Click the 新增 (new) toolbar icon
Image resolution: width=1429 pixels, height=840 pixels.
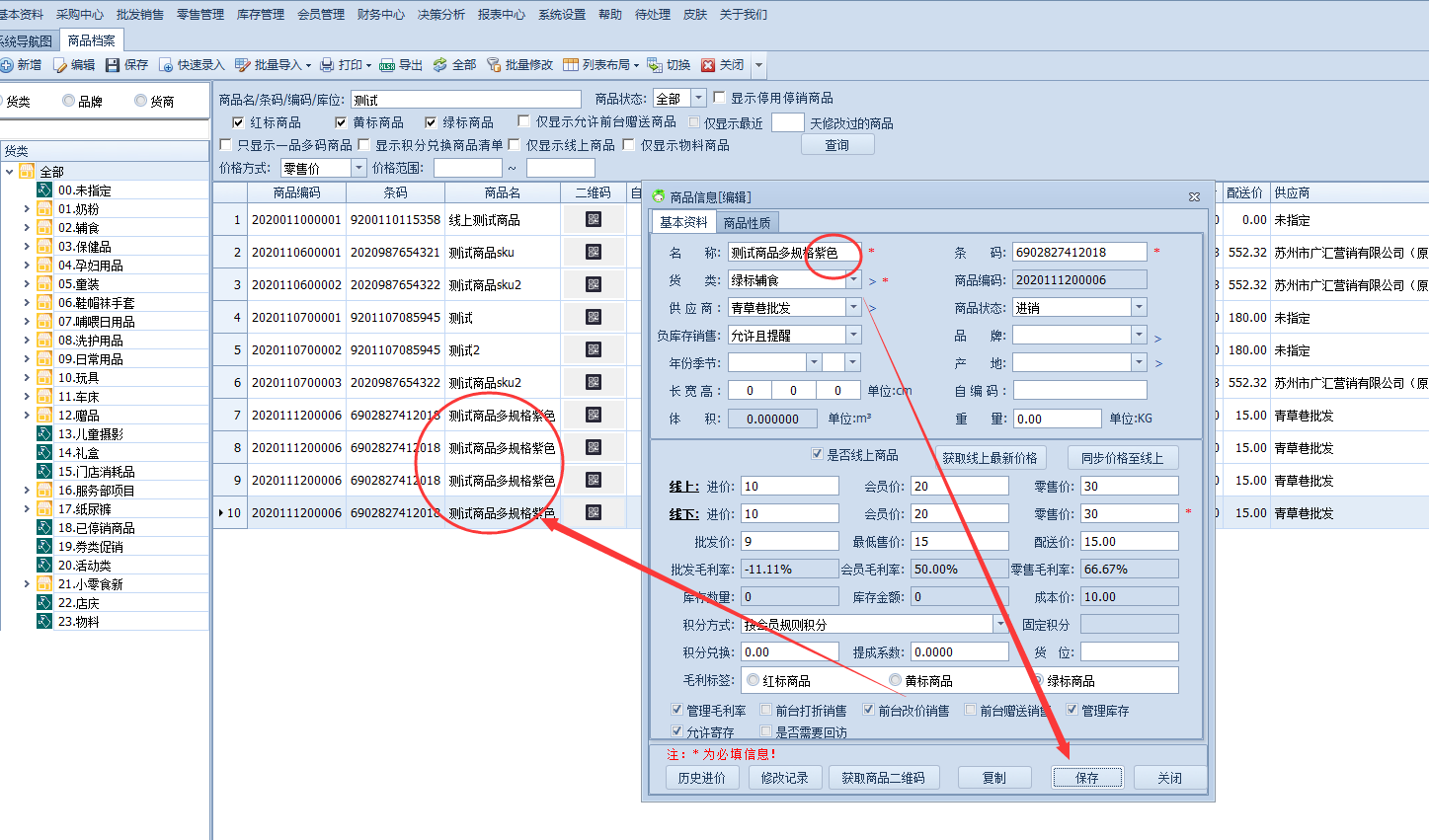pos(7,65)
